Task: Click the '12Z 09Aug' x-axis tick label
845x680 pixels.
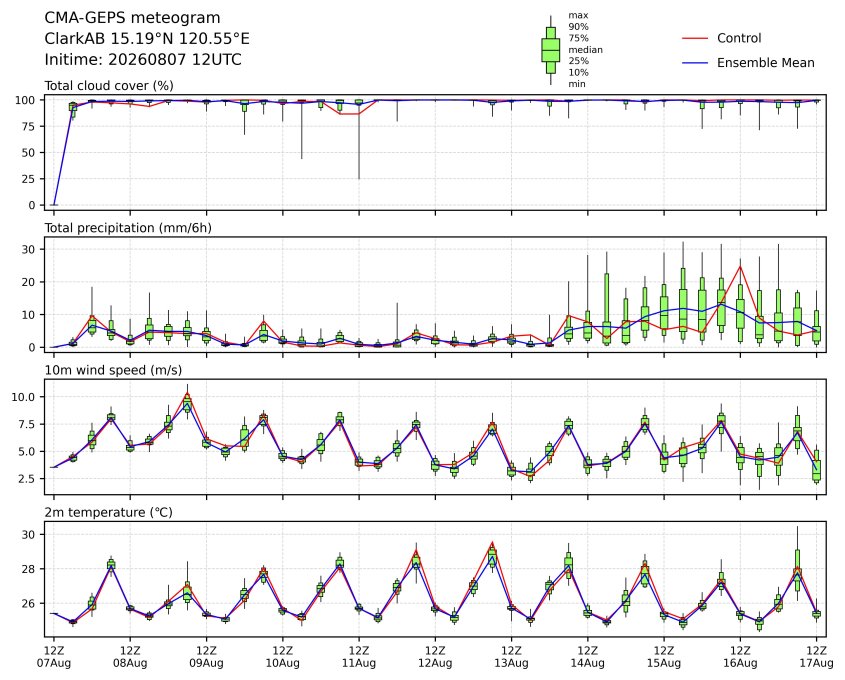Action: pyautogui.click(x=206, y=657)
